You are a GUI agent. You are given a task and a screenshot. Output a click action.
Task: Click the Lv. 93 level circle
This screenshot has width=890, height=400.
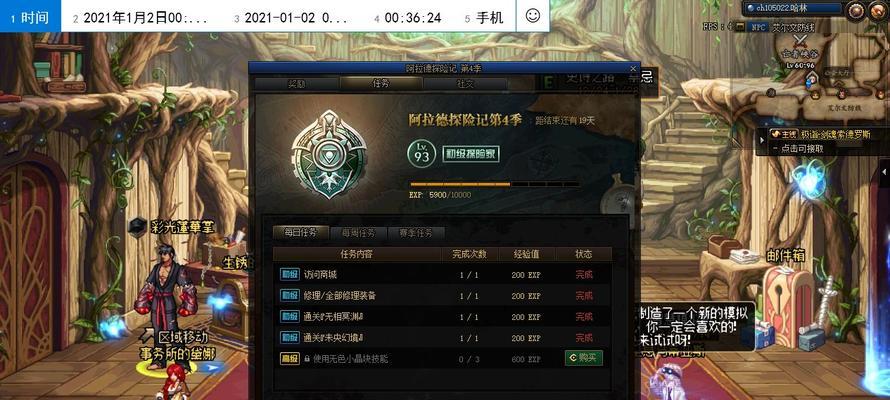(422, 154)
